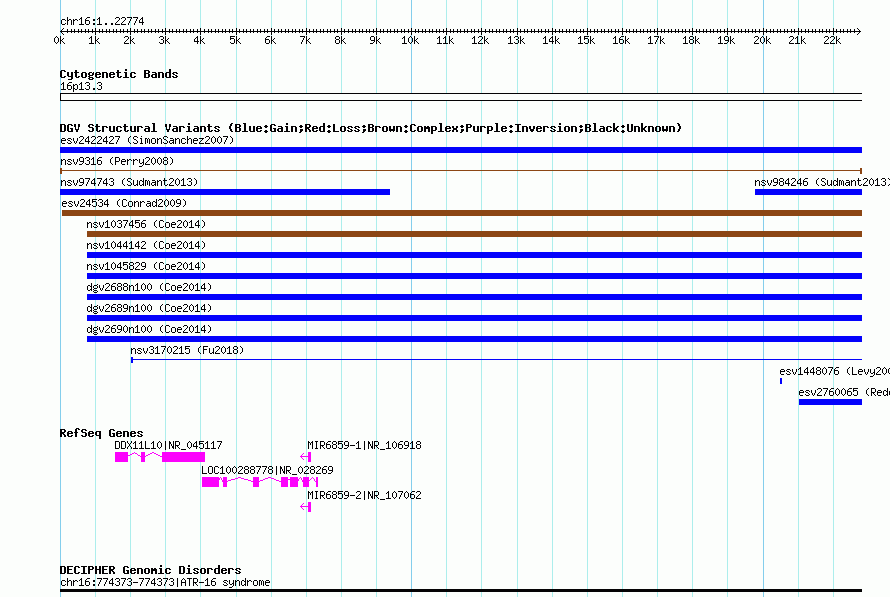Click the nsv984246 blue gain bar
Viewport: 890px width, 597px height.
pyautogui.click(x=808, y=192)
